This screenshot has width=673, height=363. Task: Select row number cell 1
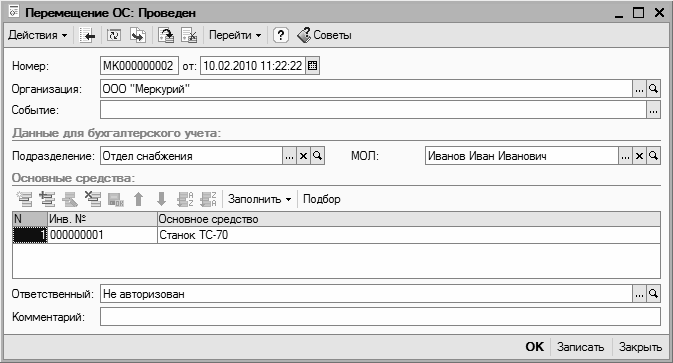(30, 235)
